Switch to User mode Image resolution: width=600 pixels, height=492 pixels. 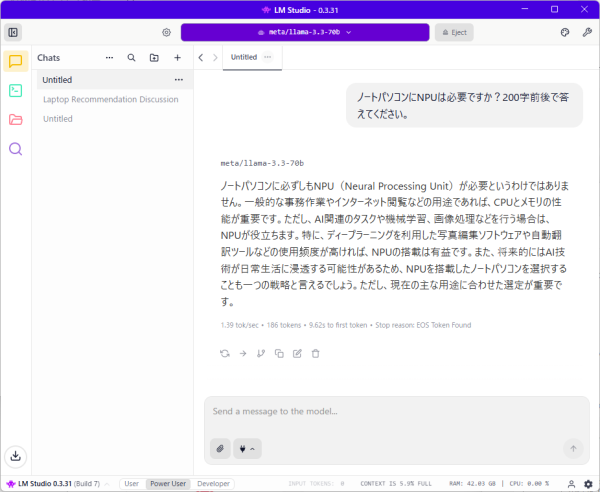tap(131, 483)
